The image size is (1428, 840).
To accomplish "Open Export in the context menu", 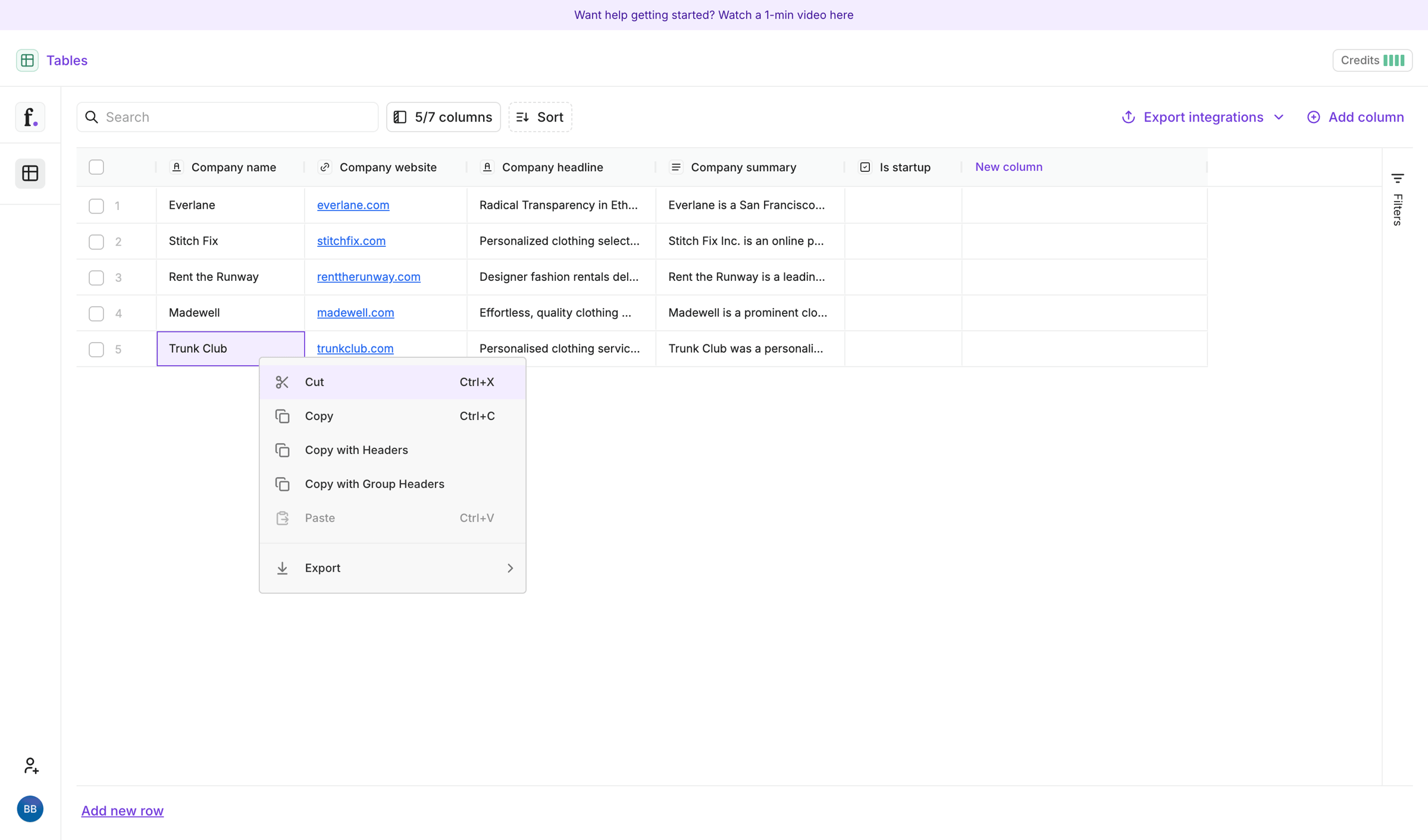I will pos(393,568).
